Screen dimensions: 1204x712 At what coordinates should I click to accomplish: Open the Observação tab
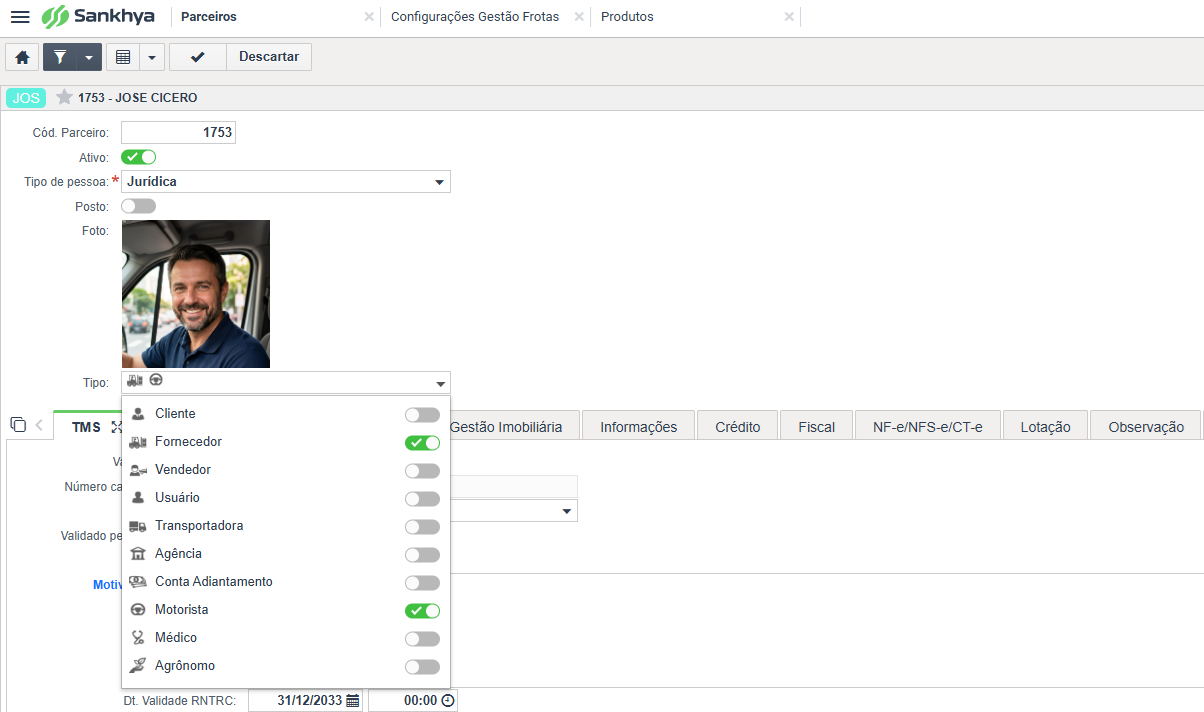(x=1146, y=426)
